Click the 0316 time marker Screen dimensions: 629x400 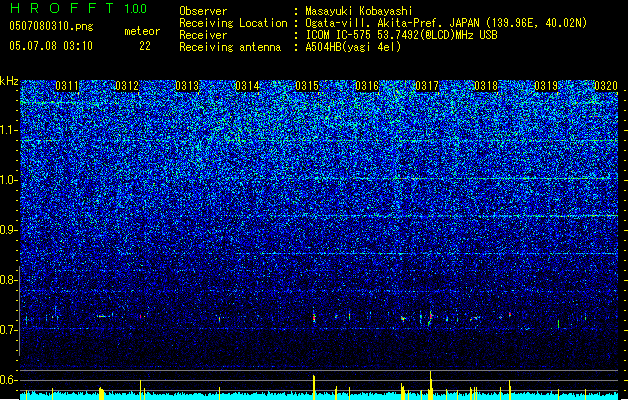pyautogui.click(x=367, y=86)
